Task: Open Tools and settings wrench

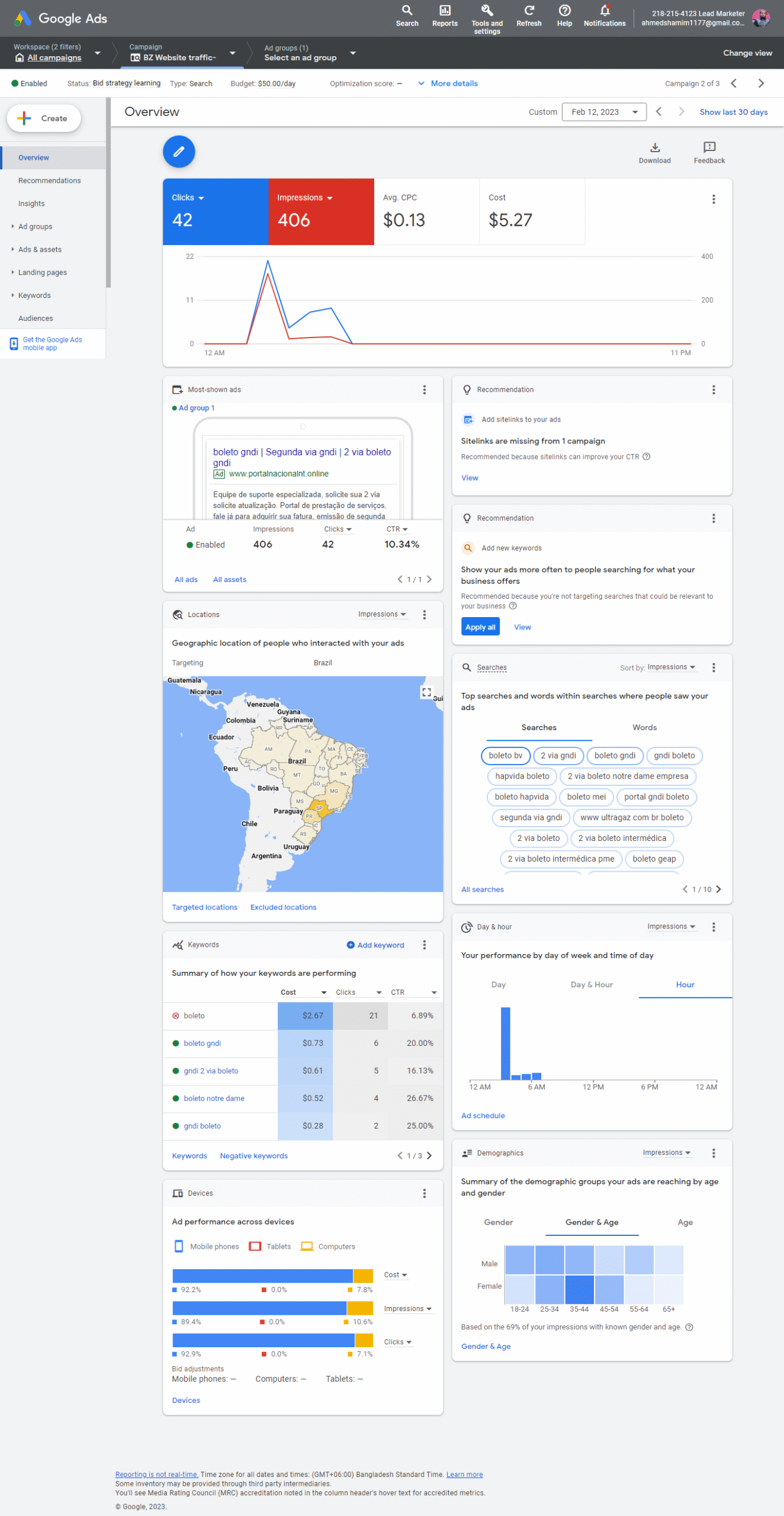Action: 486,11
